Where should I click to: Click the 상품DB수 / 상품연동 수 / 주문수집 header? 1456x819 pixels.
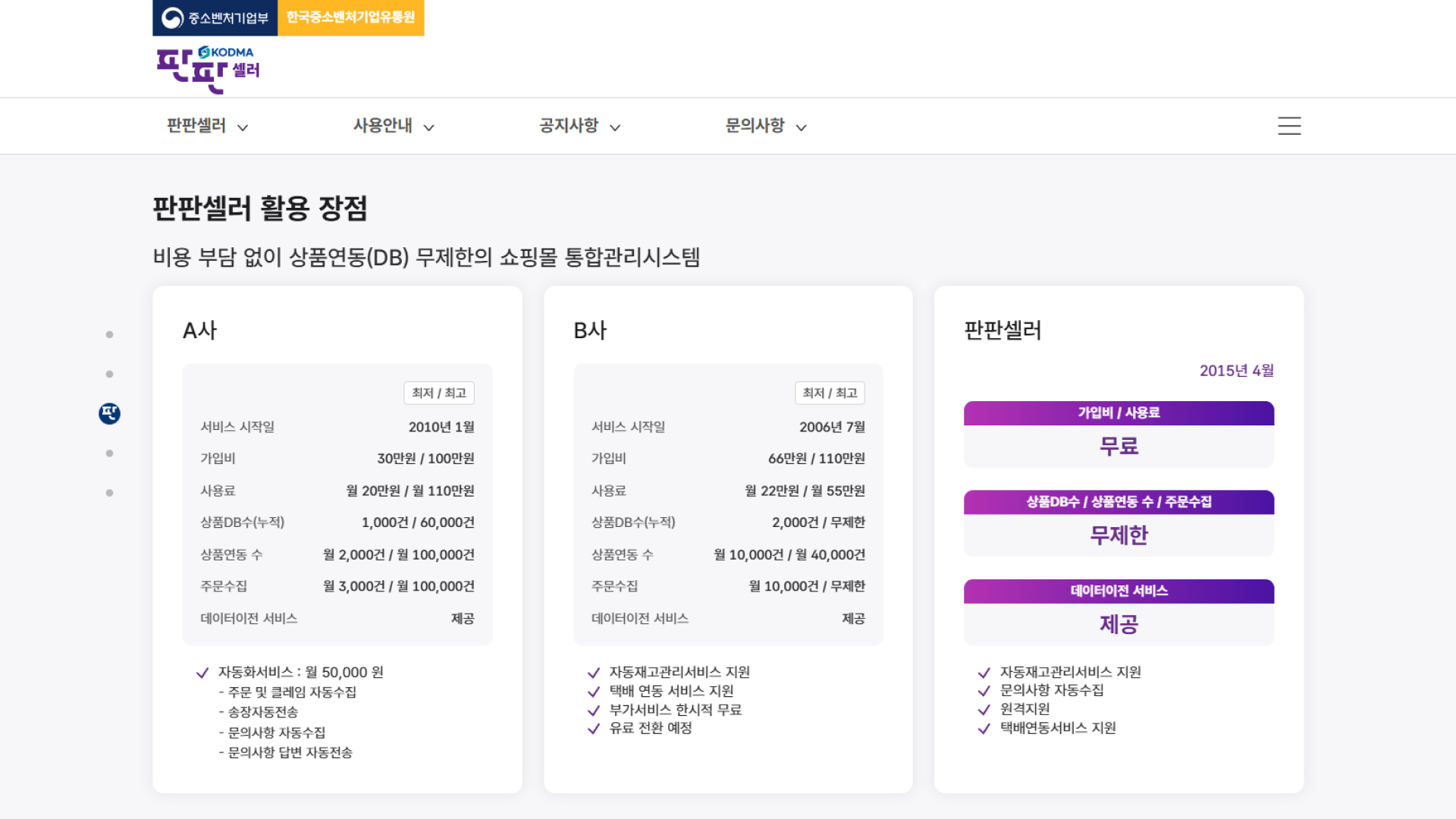[x=1119, y=502]
